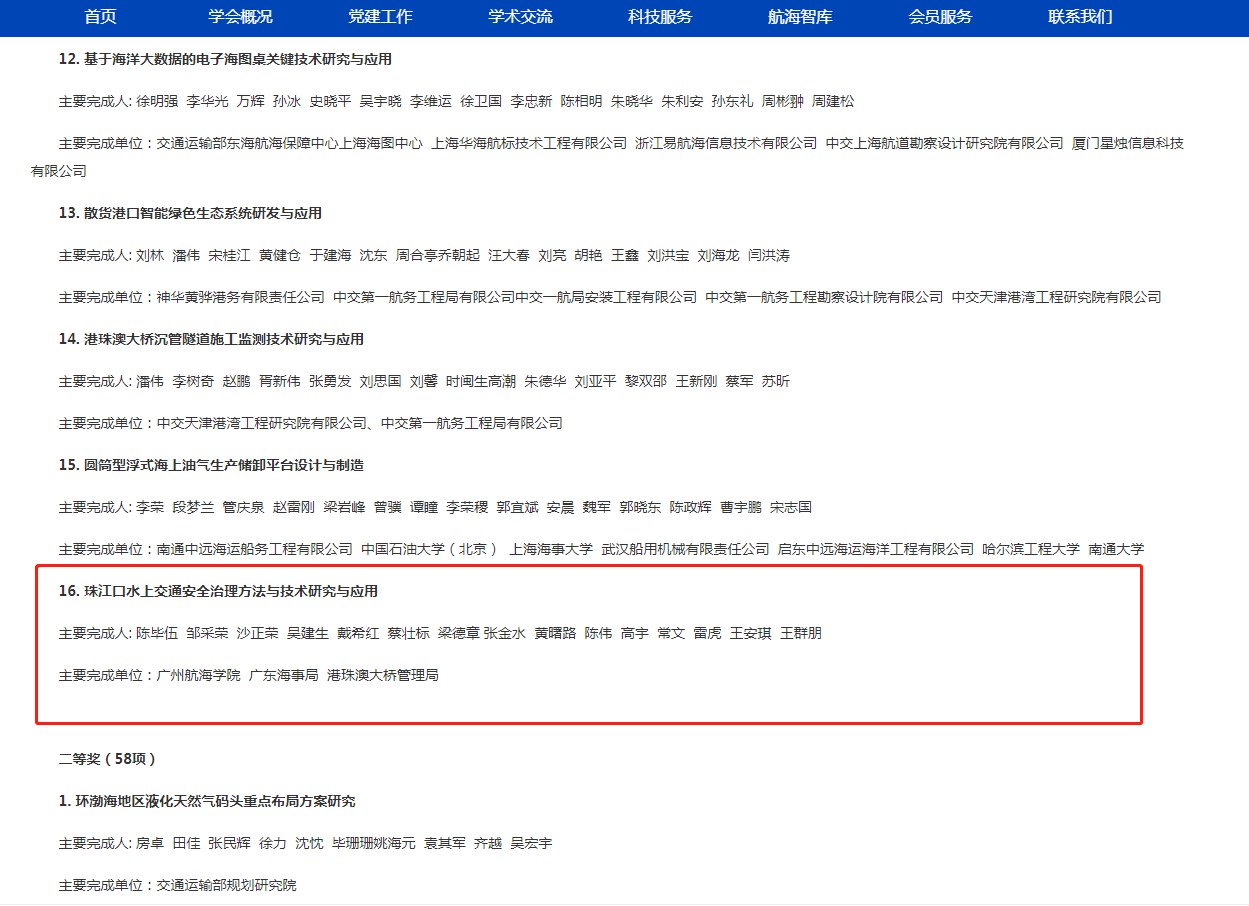The width and height of the screenshot is (1249, 906).
Task: Open the 联系我们 page from the navigation
Action: click(1080, 17)
